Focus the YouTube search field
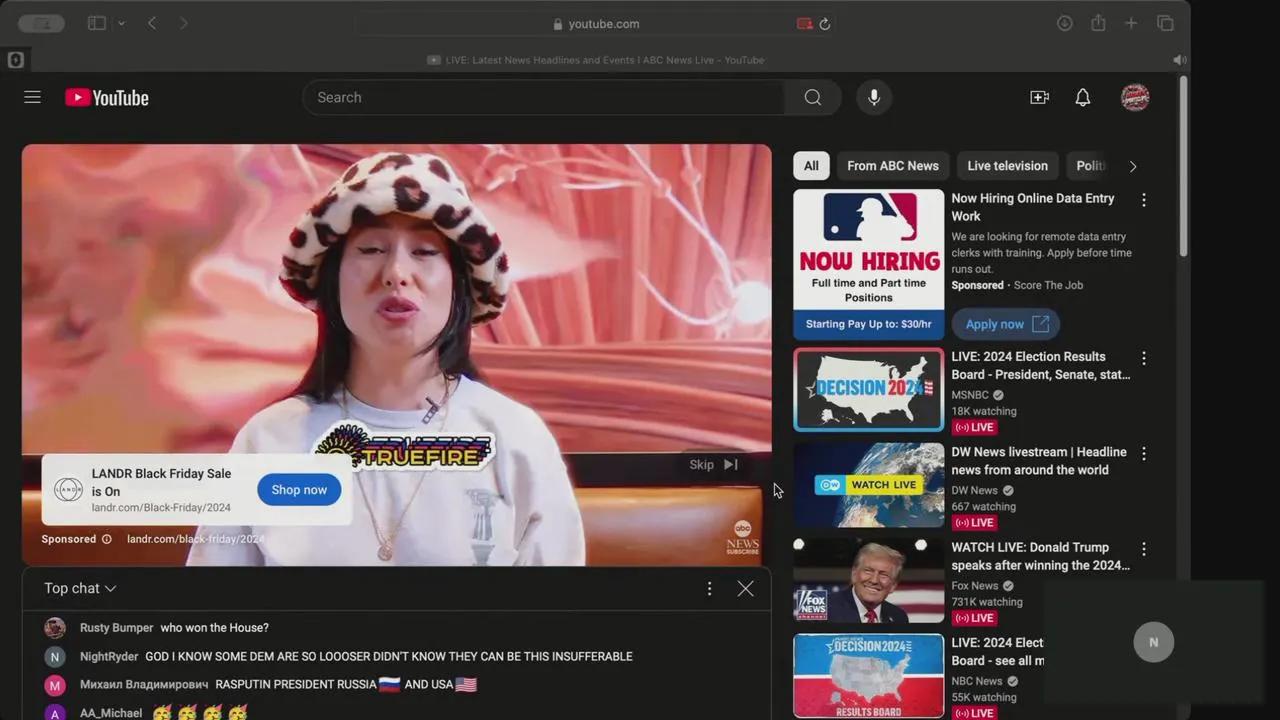1280x720 pixels. [544, 97]
